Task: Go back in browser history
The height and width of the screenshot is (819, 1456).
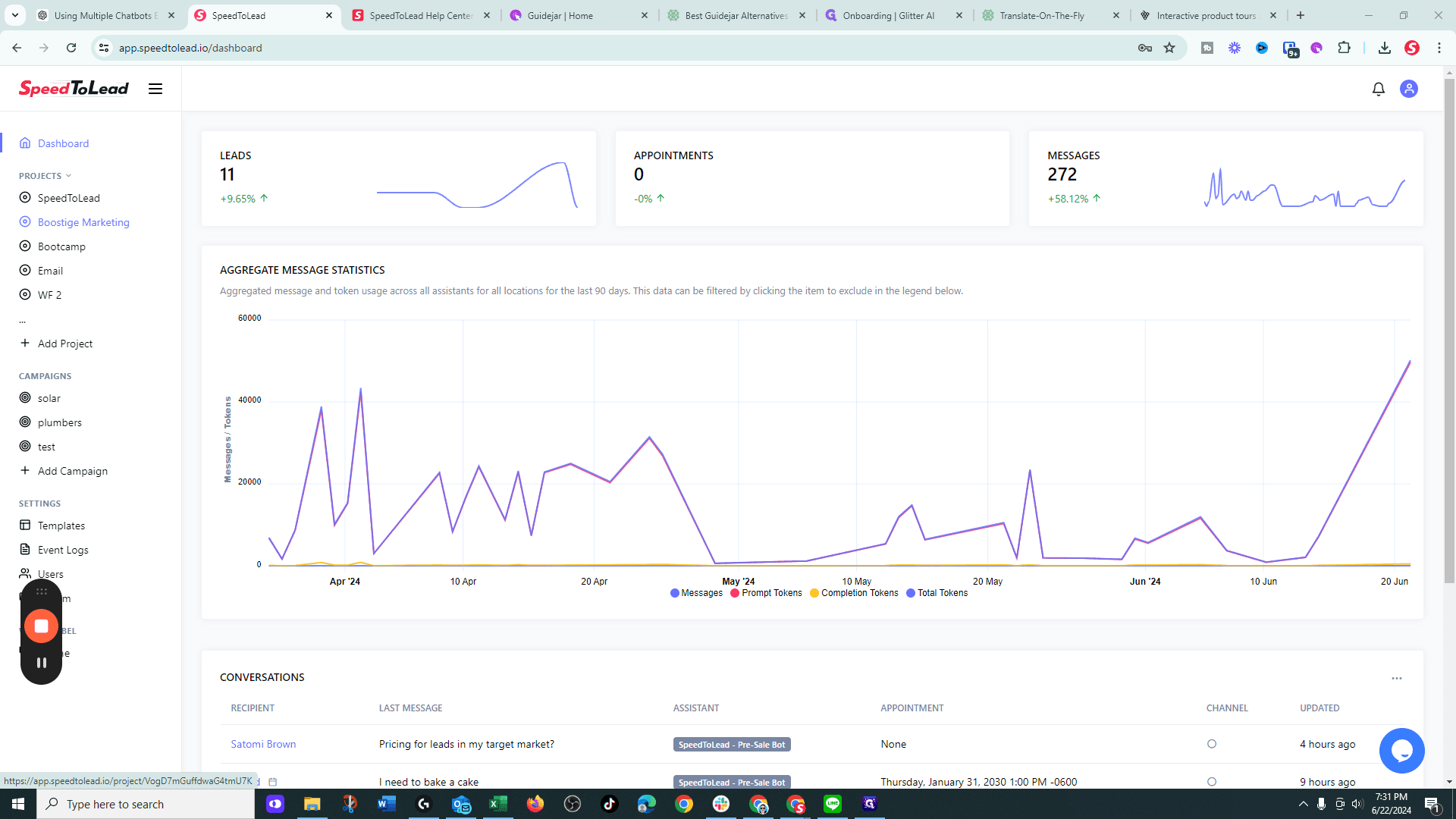Action: point(17,48)
